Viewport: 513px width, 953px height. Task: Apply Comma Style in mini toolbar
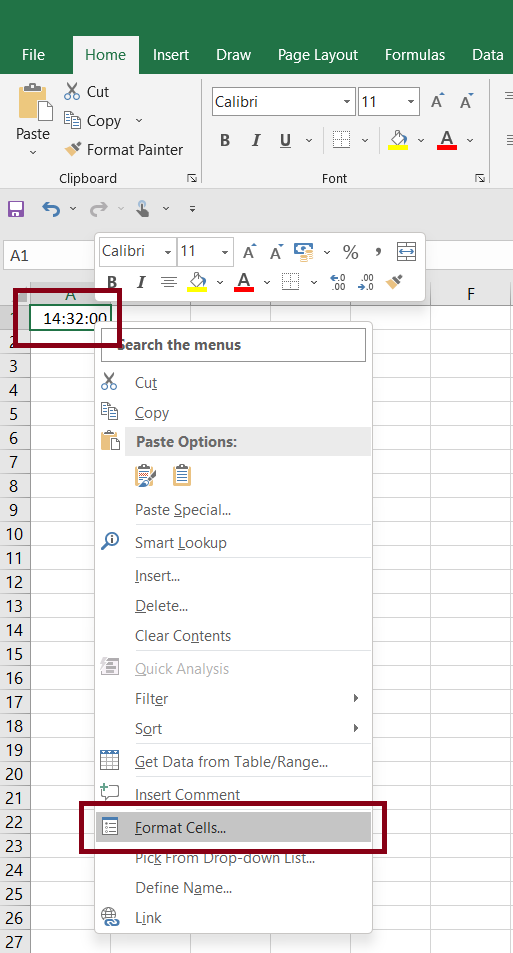(379, 252)
